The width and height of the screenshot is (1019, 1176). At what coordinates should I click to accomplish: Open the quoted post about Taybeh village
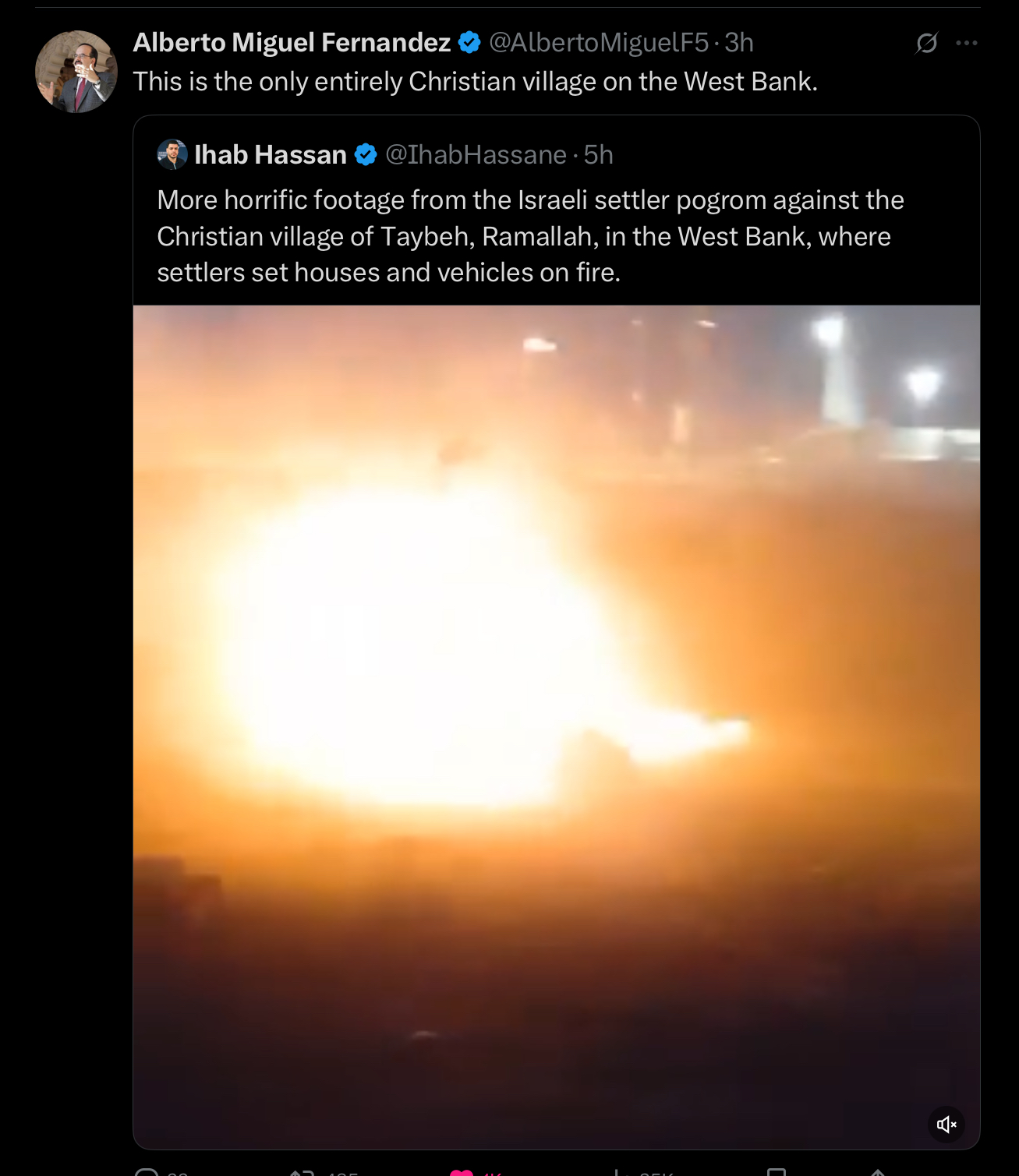pos(530,236)
